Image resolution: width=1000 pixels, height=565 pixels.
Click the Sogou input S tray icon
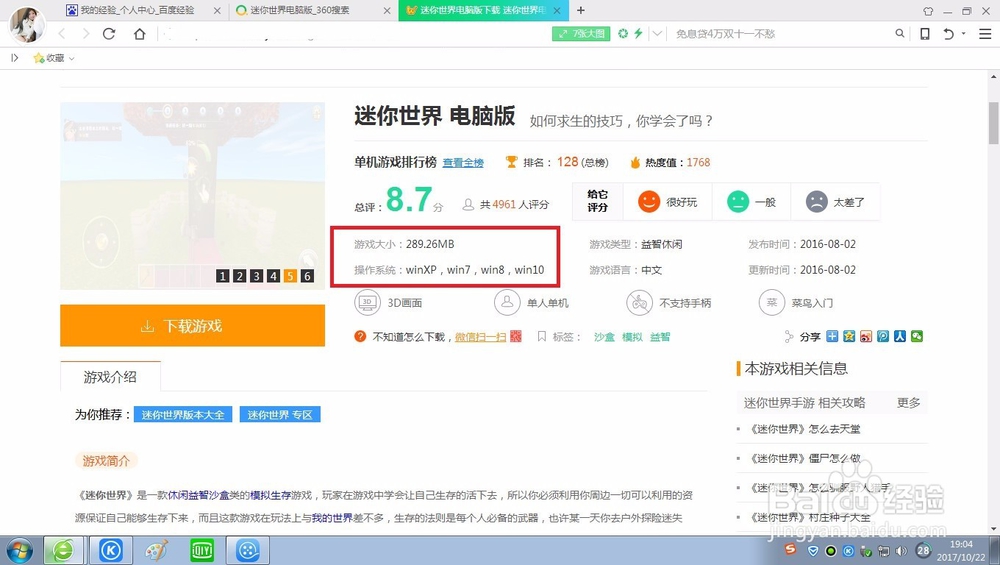click(791, 549)
